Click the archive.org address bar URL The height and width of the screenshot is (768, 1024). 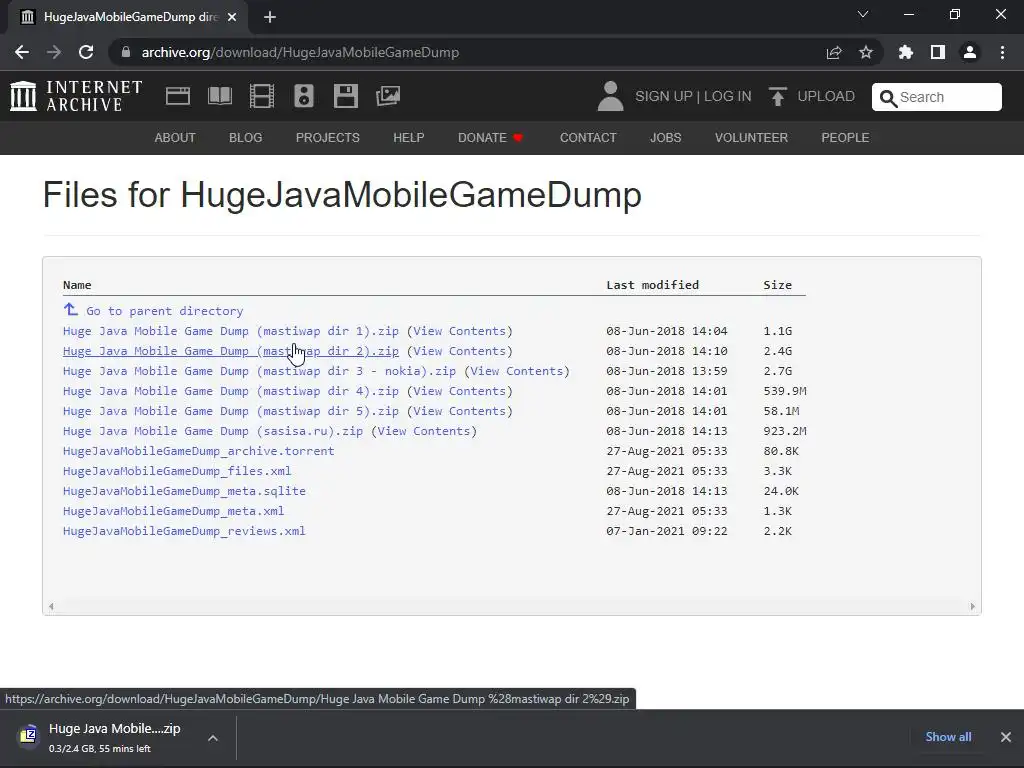(x=300, y=52)
